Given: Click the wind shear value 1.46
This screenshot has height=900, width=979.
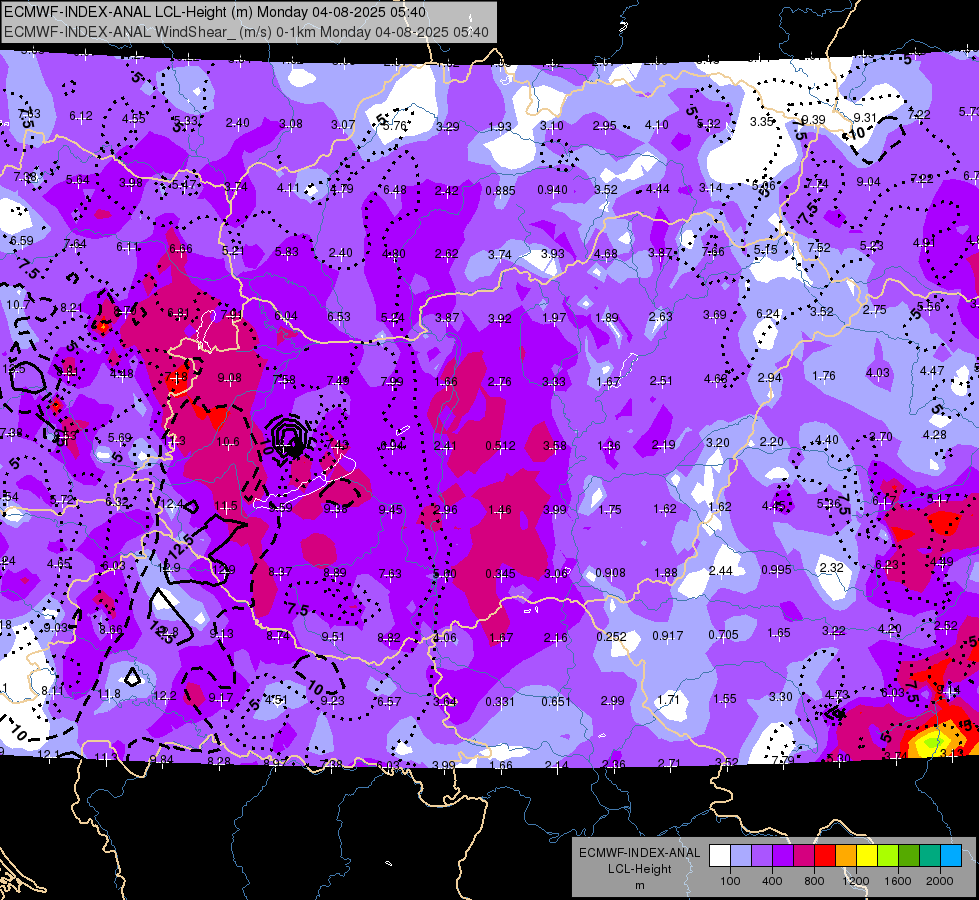Looking at the screenshot, I should click(500, 510).
